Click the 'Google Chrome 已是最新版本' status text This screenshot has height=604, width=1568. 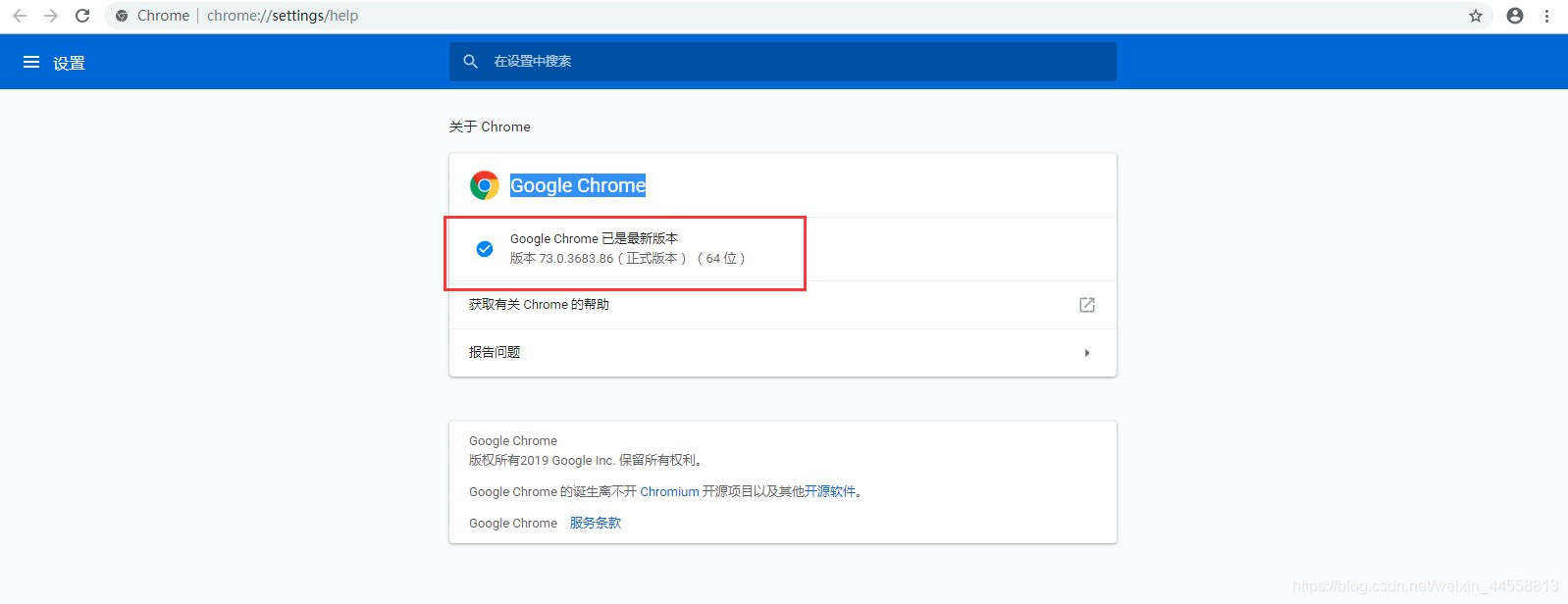coord(594,239)
